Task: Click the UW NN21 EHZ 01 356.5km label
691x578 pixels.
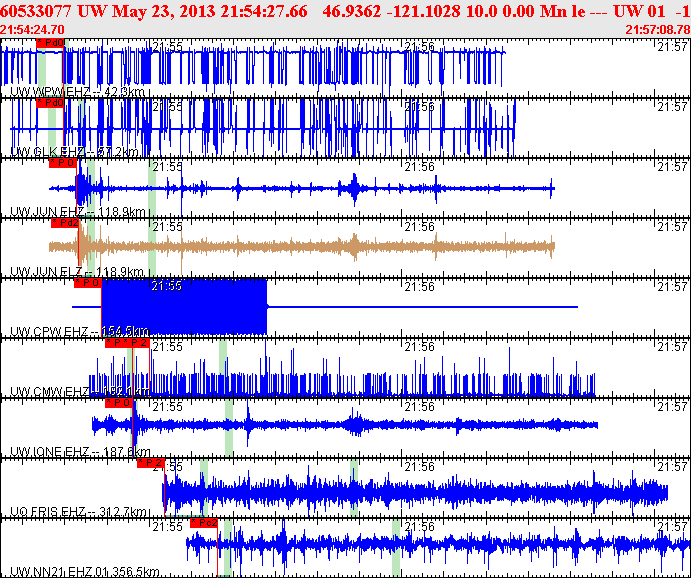Action: 85,572
